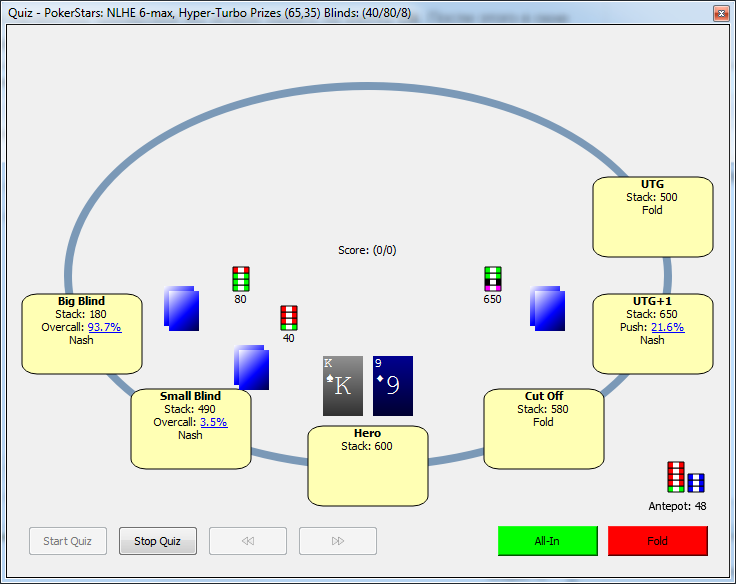Click the UTG+1 player's face-down cards

point(548,308)
